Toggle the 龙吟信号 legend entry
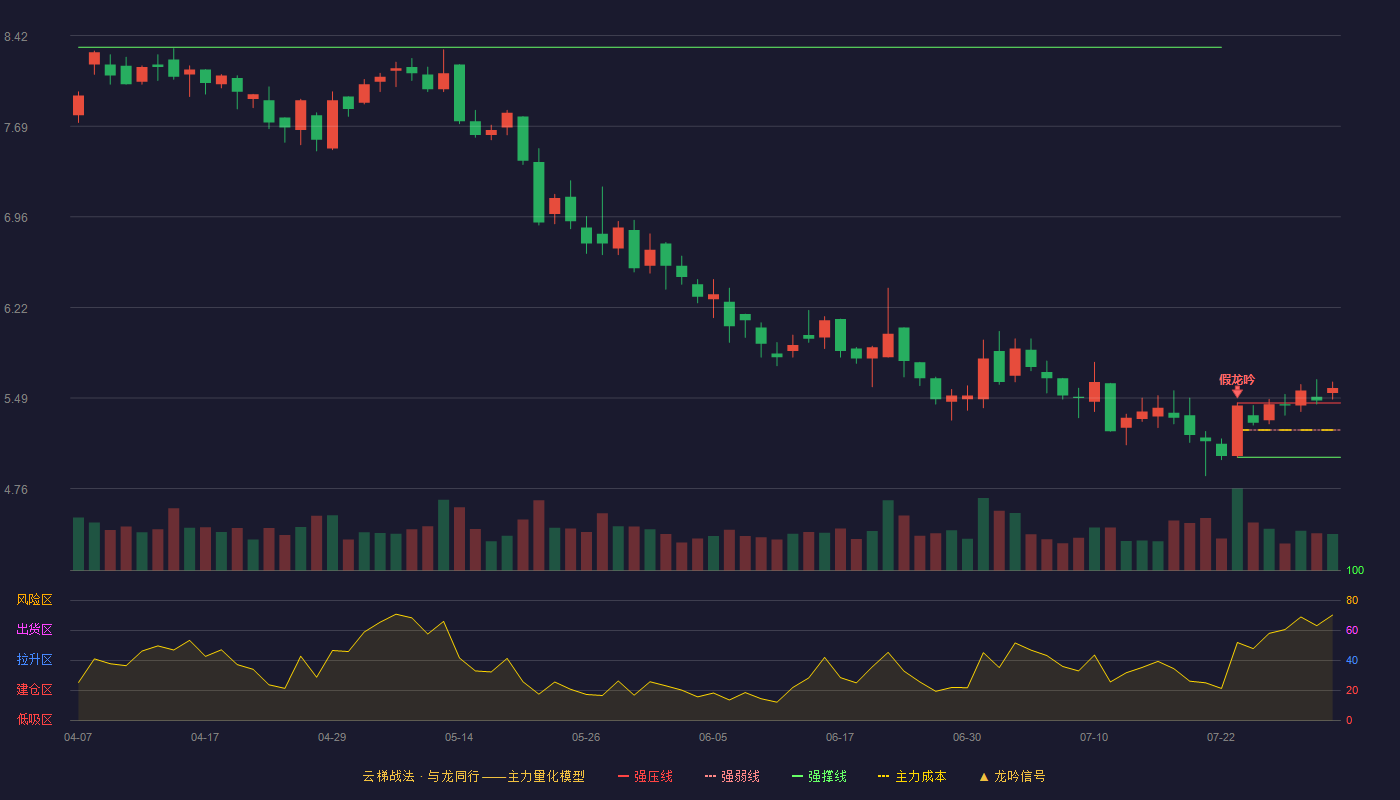This screenshot has height=800, width=1400. (1012, 776)
